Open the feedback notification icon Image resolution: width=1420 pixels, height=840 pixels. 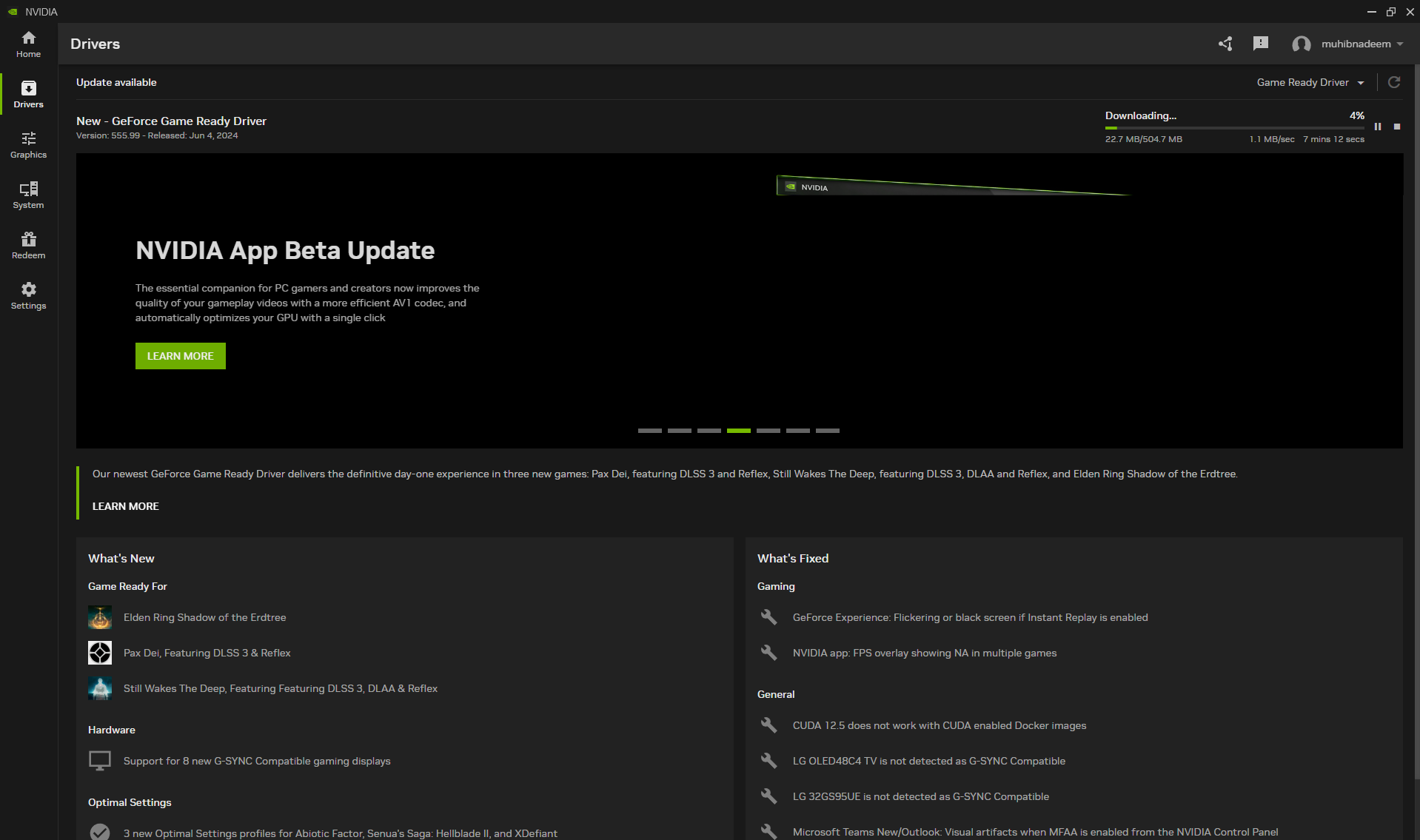point(1260,44)
